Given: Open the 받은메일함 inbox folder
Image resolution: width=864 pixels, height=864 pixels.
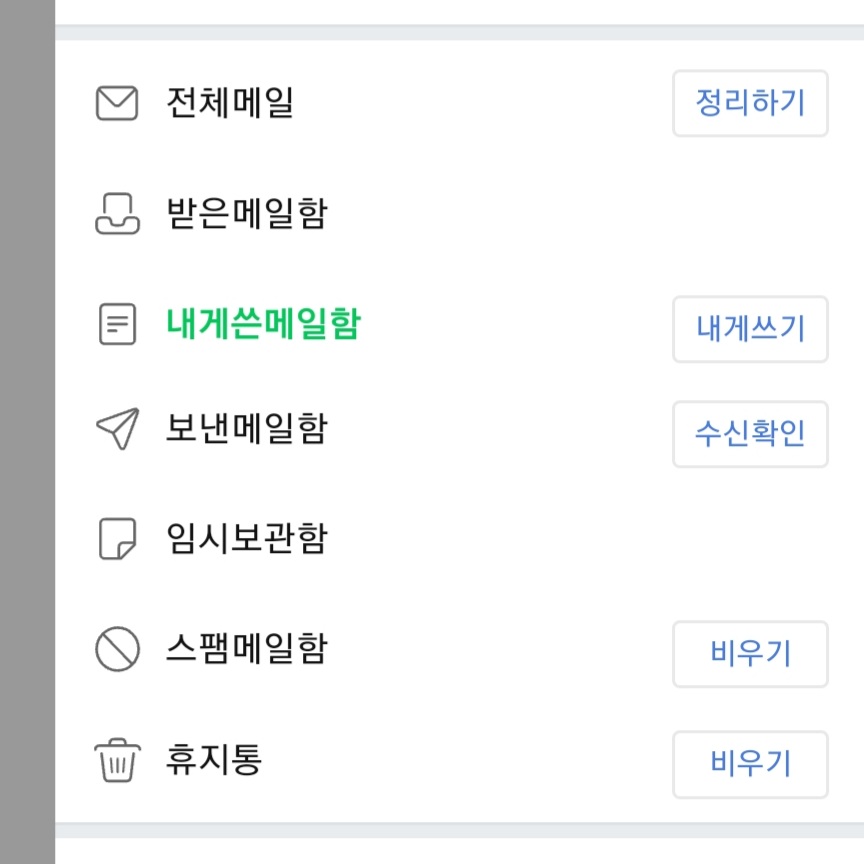Looking at the screenshot, I should click(246, 213).
